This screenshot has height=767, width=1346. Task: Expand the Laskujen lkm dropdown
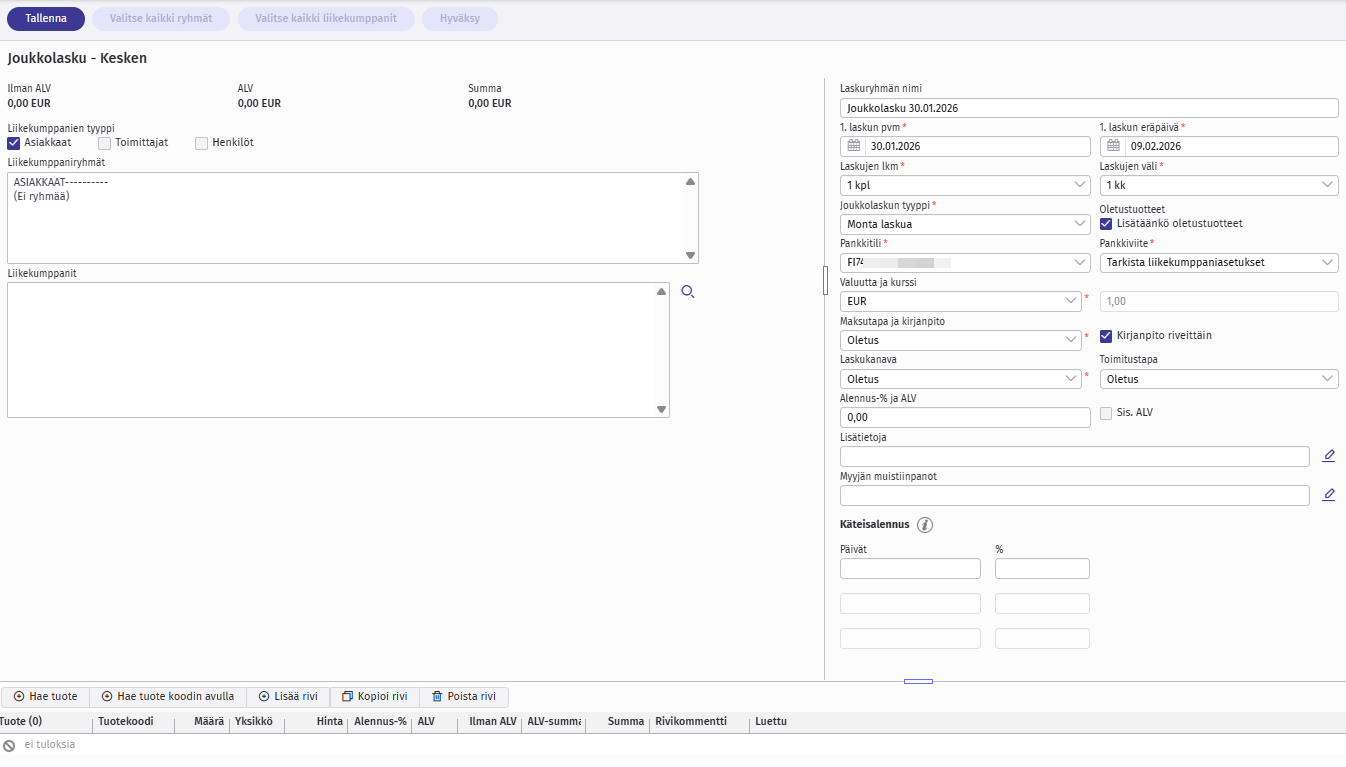coord(965,185)
